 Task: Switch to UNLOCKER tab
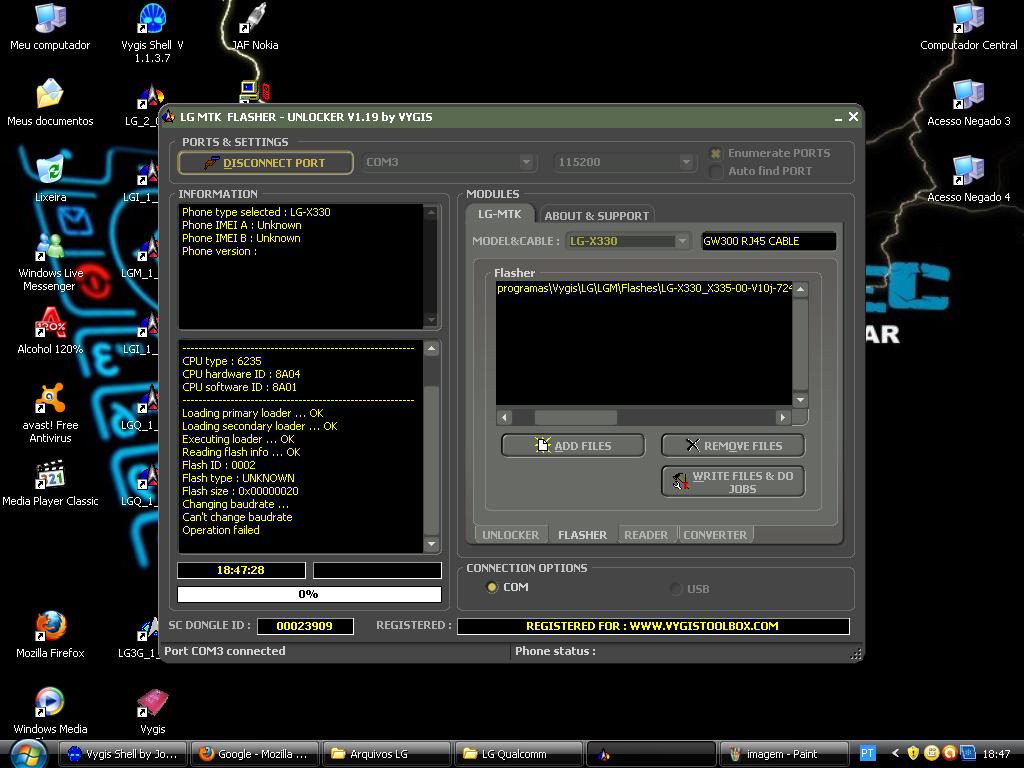tap(511, 535)
